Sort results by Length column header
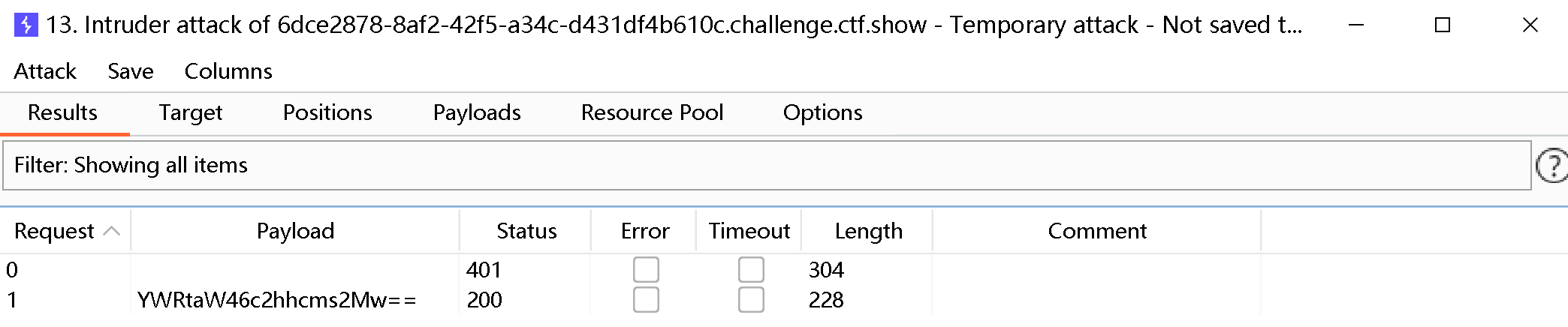The height and width of the screenshot is (327, 1568). pos(868,231)
